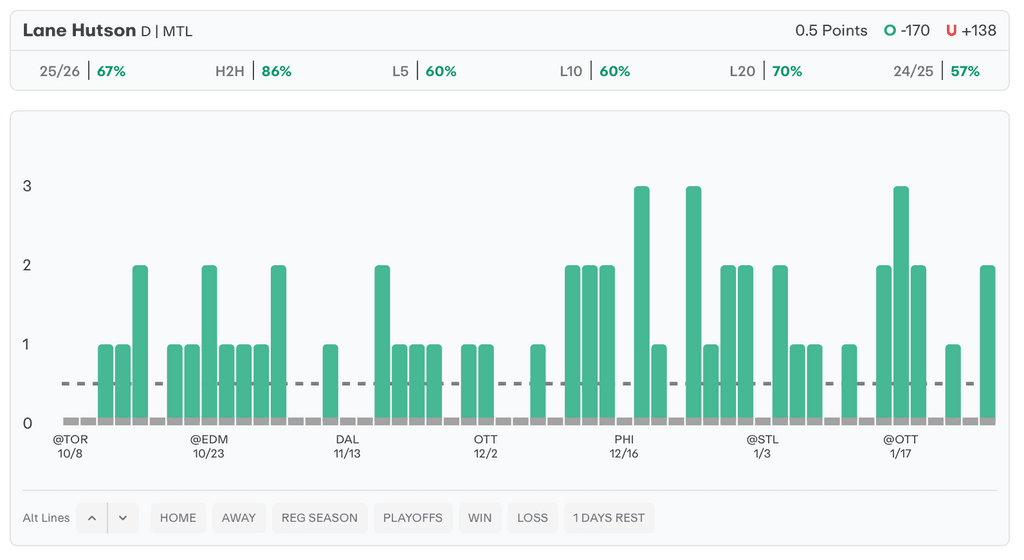The height and width of the screenshot is (560, 1024).
Task: Apply the 1 DAYS REST filter
Action: pyautogui.click(x=609, y=518)
